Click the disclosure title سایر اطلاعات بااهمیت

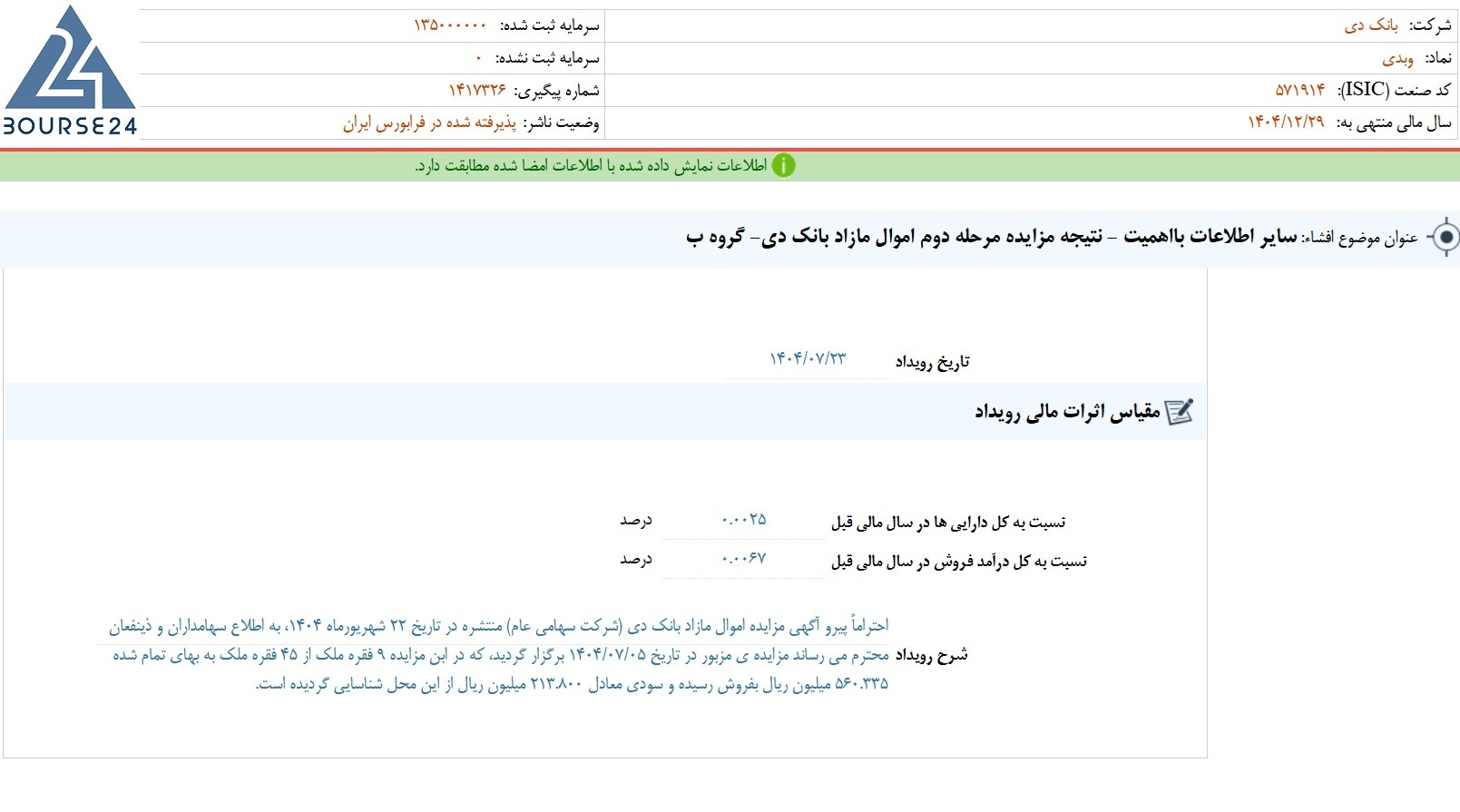point(1210,237)
